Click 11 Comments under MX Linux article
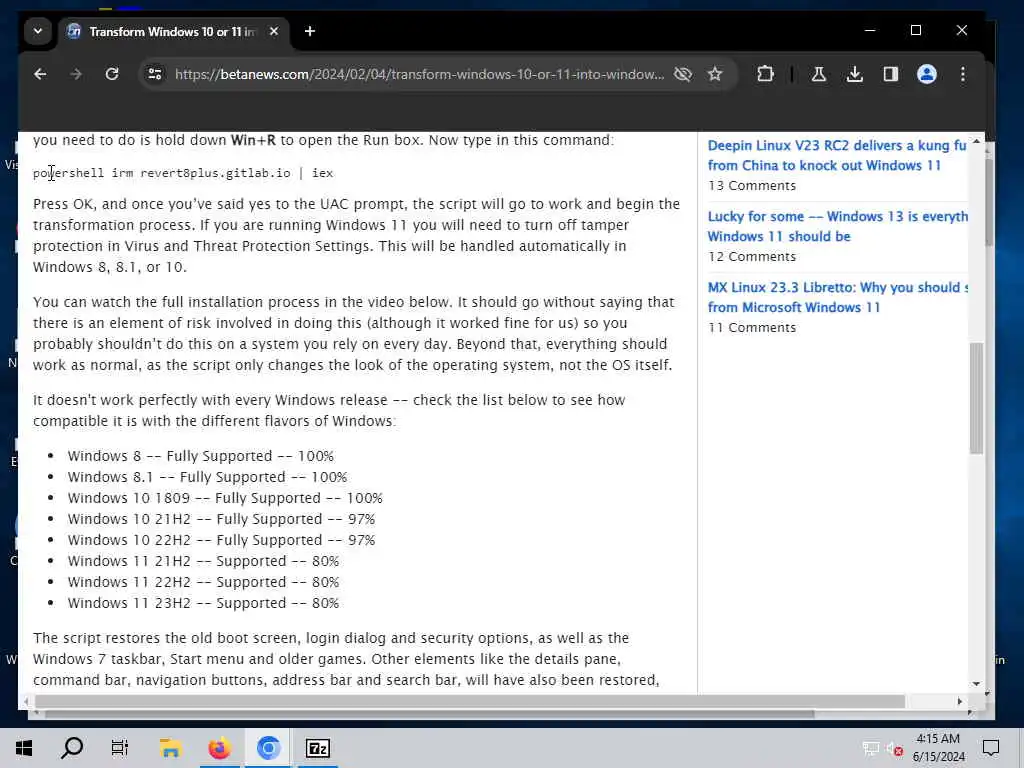The width and height of the screenshot is (1024, 768). [752, 328]
